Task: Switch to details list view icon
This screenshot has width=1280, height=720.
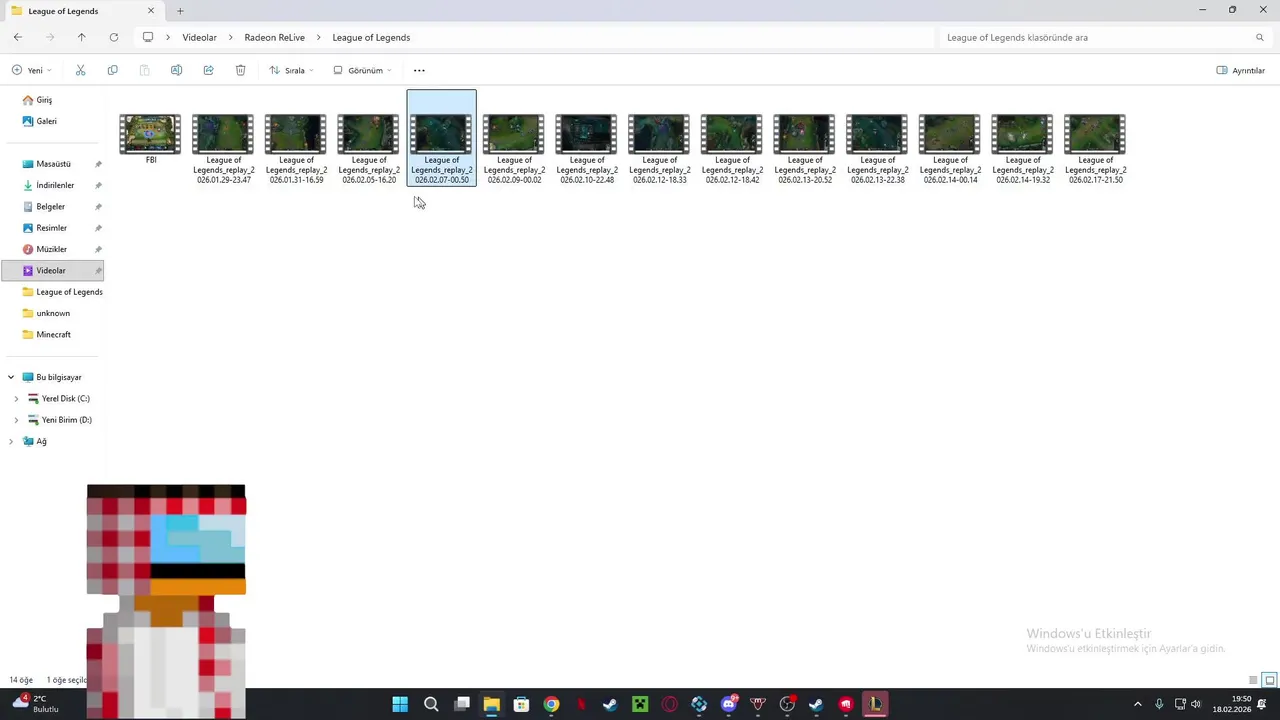Action: pos(1253,680)
